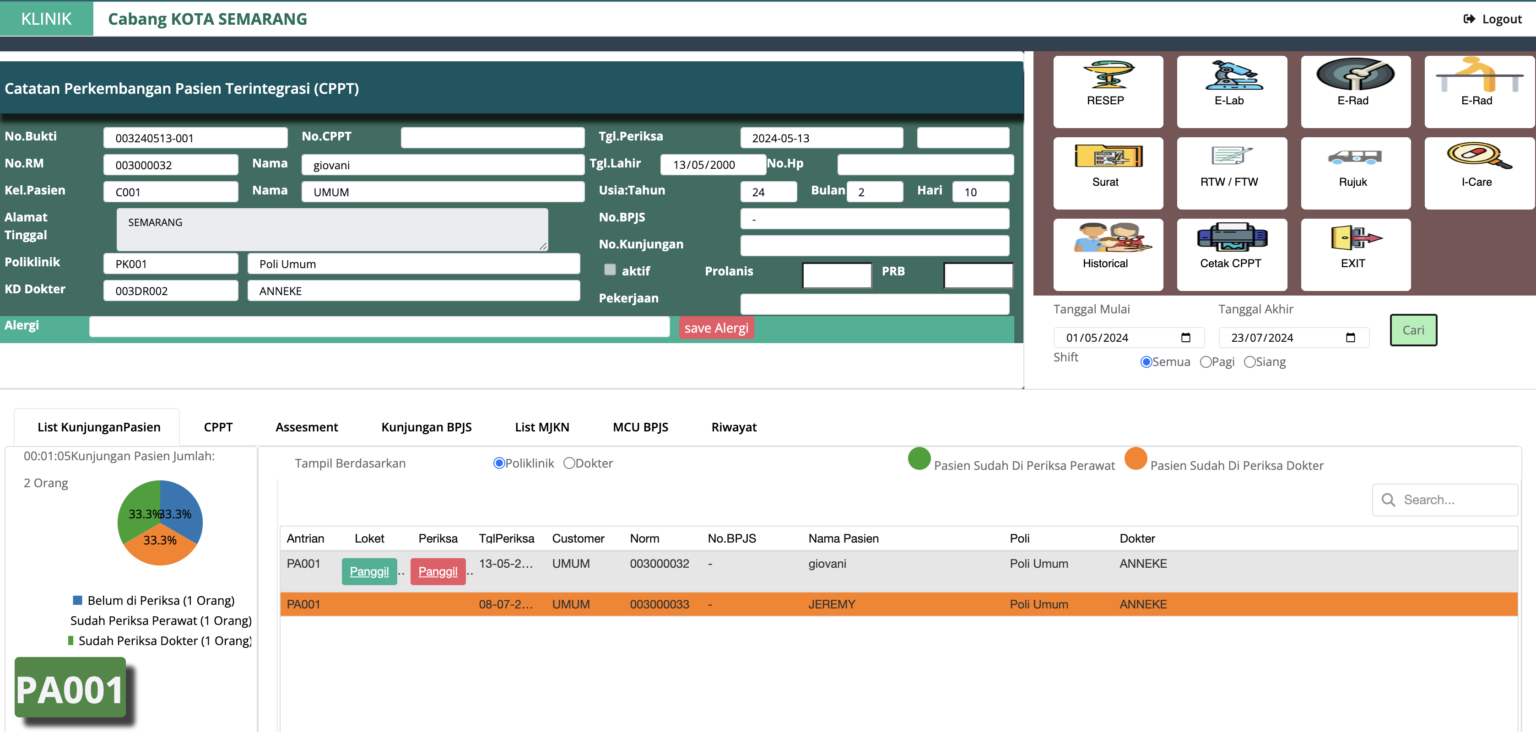
Task: Click the Cari search button
Action: [x=1413, y=330]
